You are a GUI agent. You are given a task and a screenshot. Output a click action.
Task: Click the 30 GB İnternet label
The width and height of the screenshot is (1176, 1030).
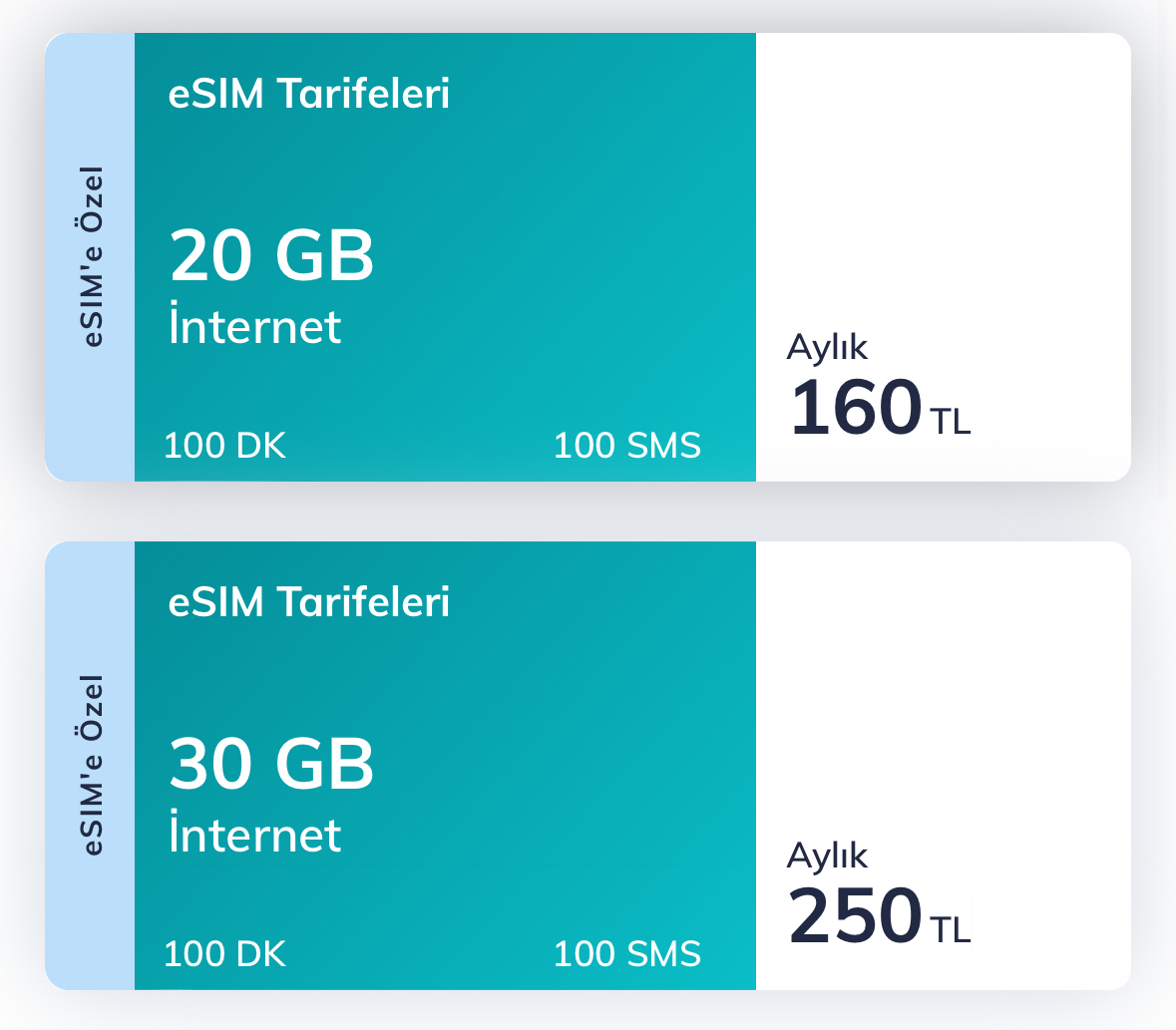pyautogui.click(x=270, y=794)
